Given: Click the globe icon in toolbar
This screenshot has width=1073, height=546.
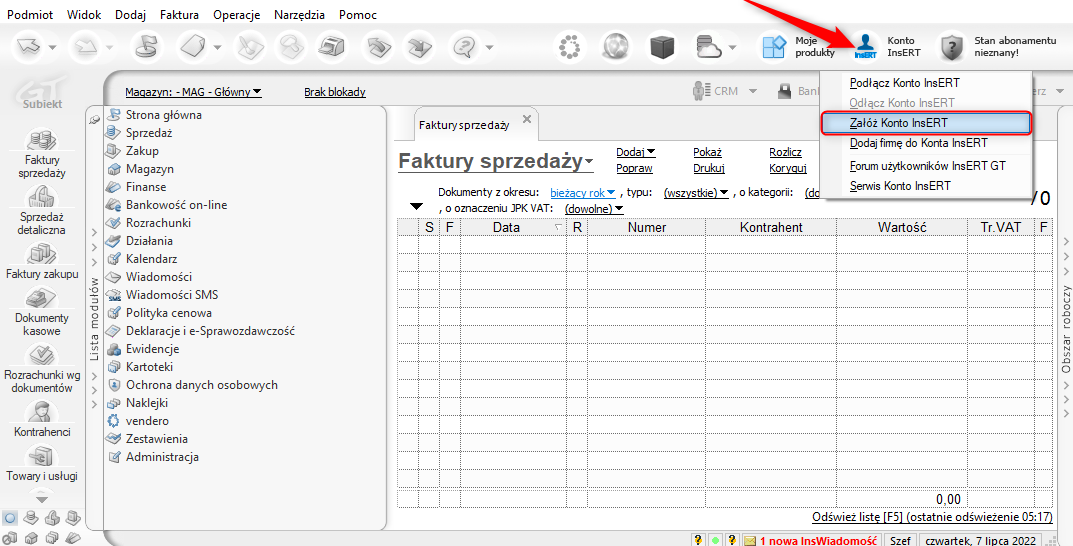Looking at the screenshot, I should (x=616, y=47).
